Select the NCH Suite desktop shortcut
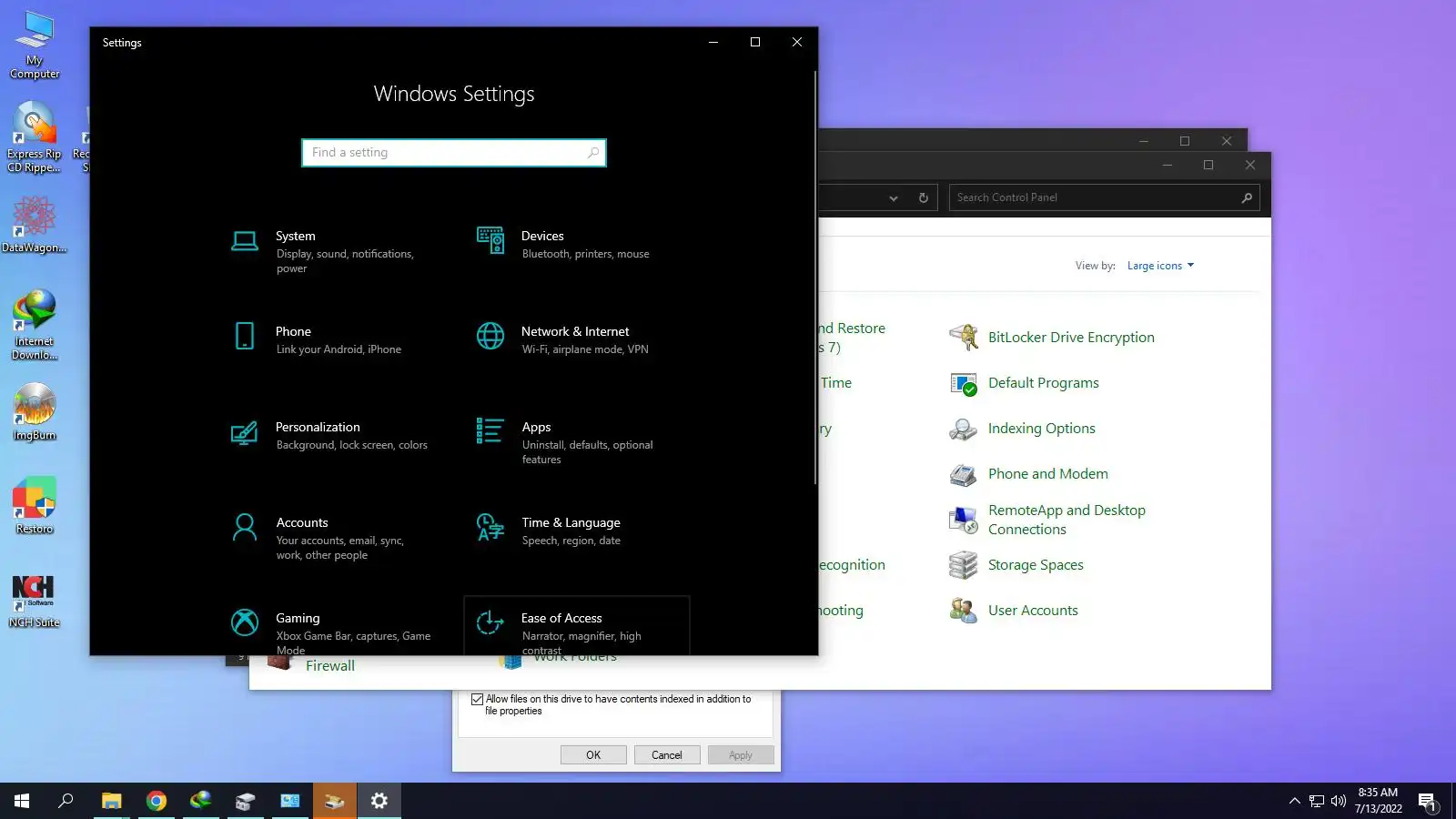This screenshot has height=819, width=1456. 35,601
